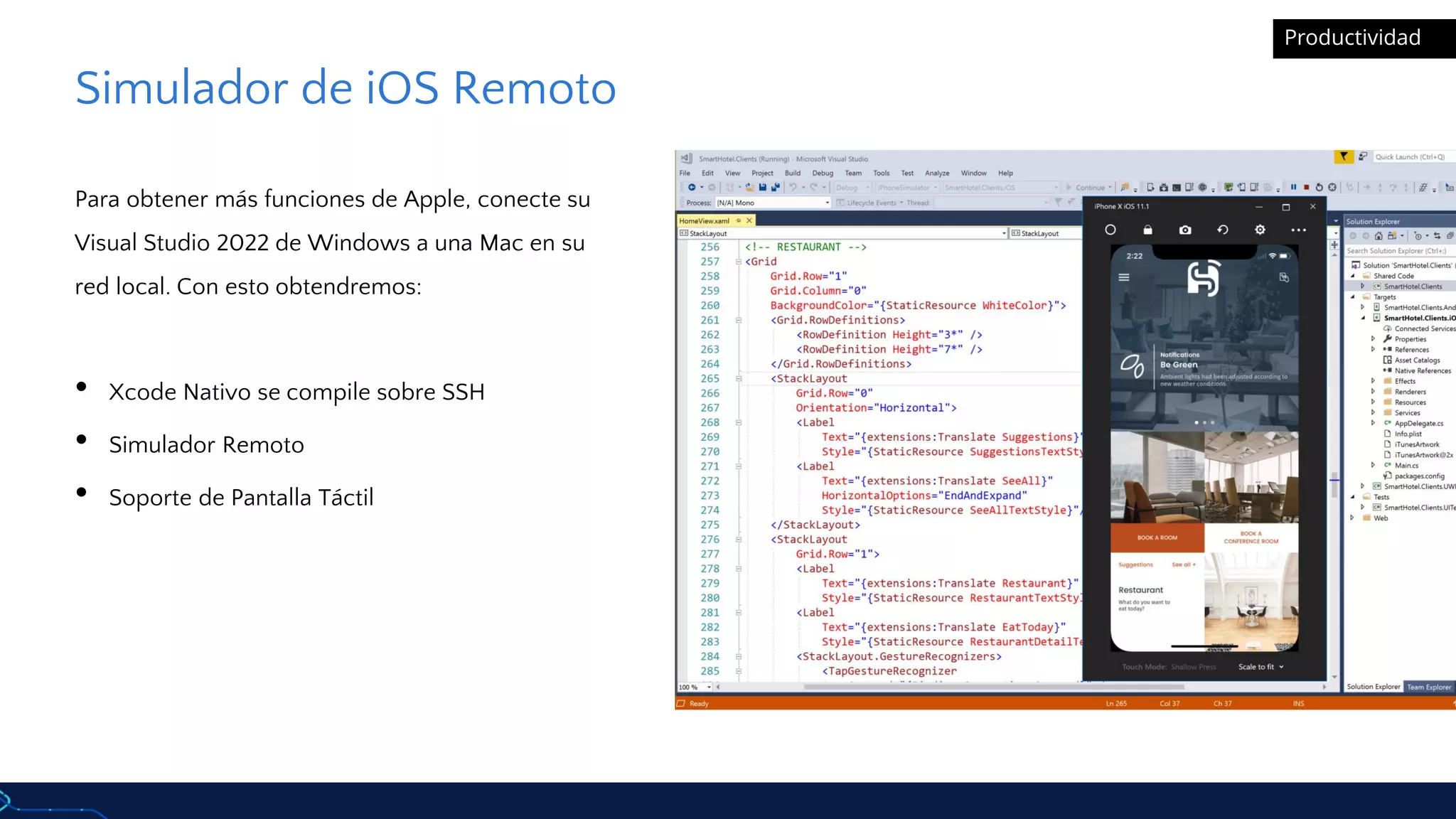Viewport: 1456px width, 819px height.
Task: Open the left StackLayout navigation dropdown
Action: point(843,233)
